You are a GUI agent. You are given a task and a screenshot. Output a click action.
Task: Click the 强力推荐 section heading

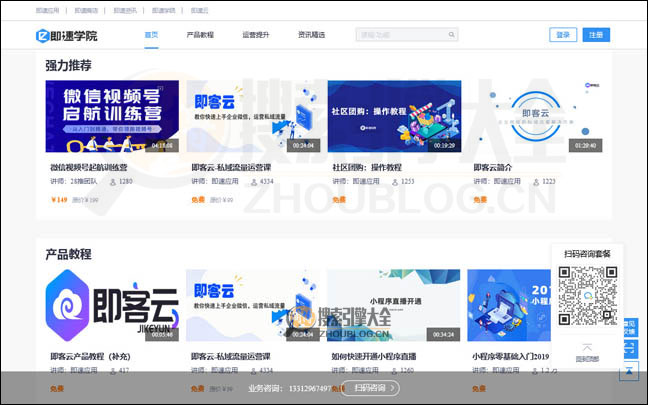pyautogui.click(x=68, y=65)
